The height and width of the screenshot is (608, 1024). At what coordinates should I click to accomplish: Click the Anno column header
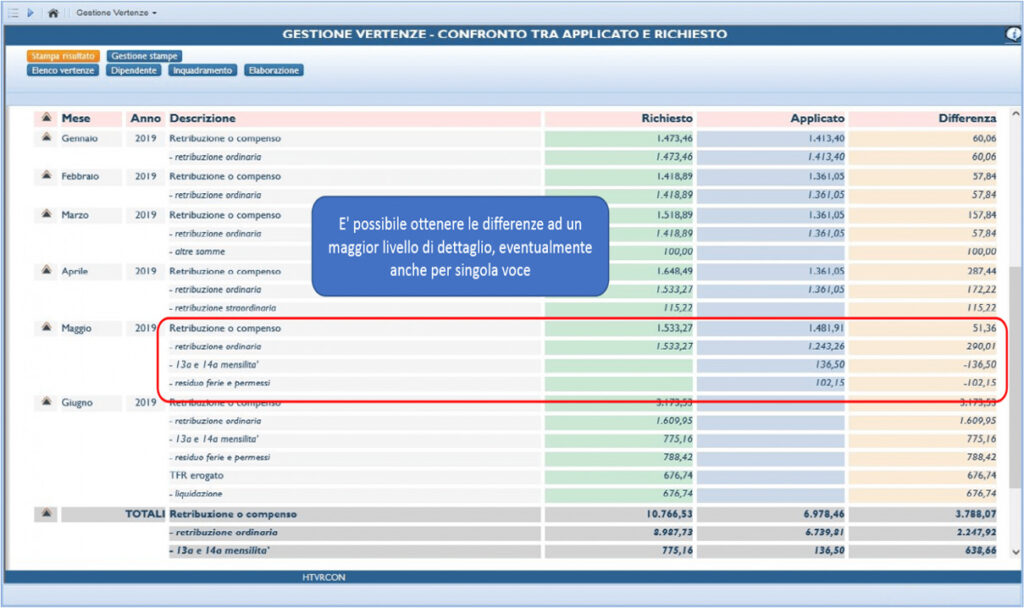pos(145,118)
